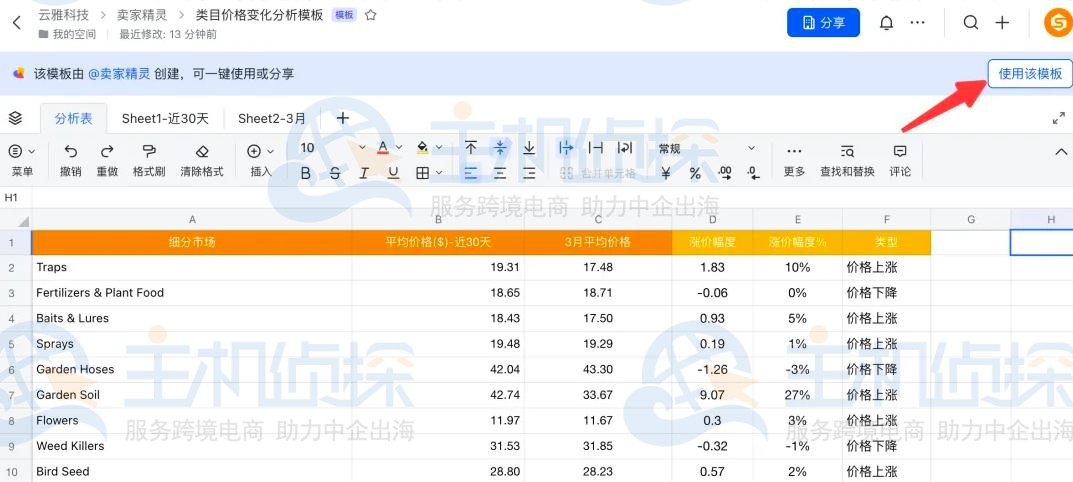Set text to clip mode
Viewport: 1073px width, 482px height.
pyautogui.click(x=596, y=148)
